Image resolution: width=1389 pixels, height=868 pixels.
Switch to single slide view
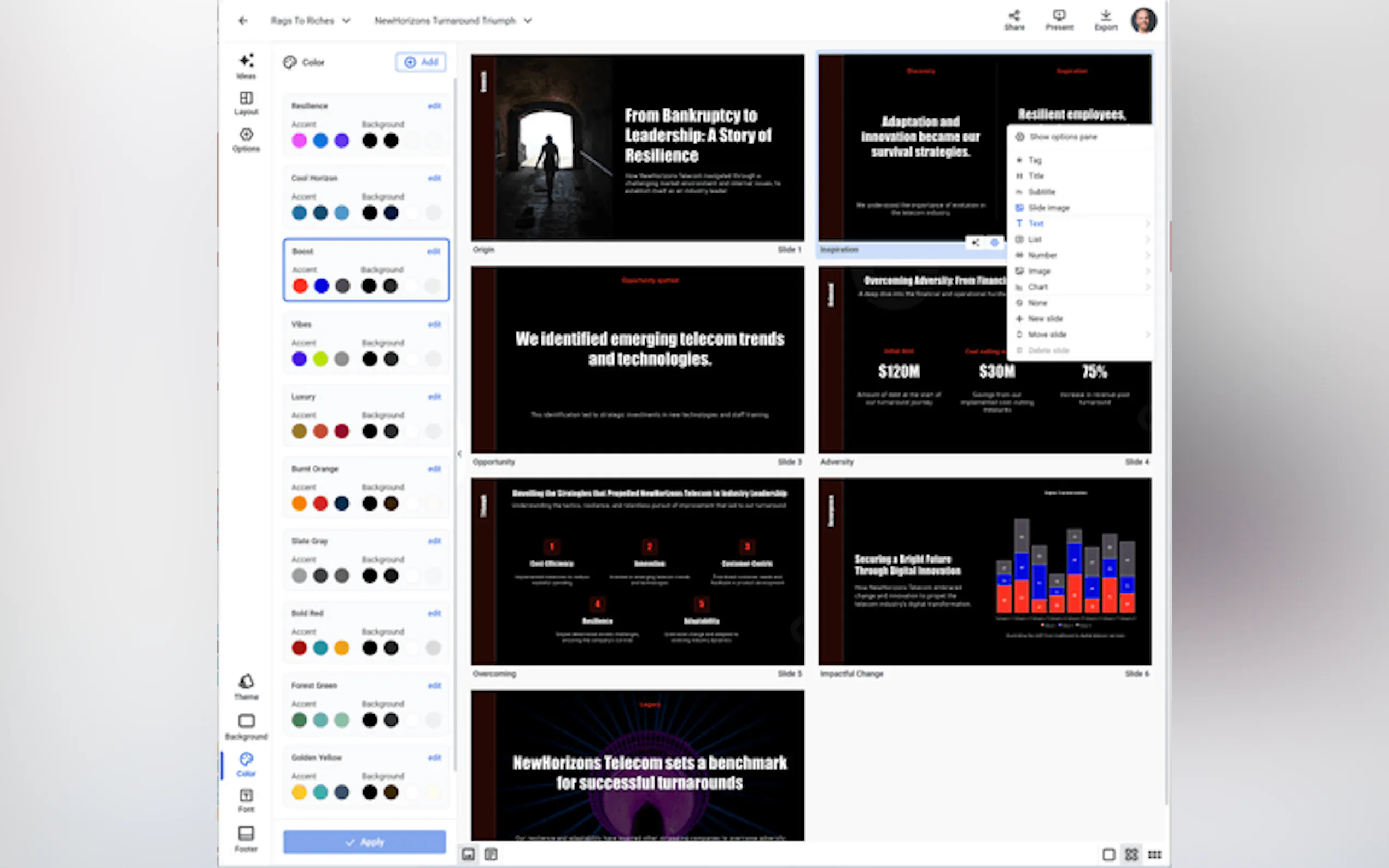(x=1109, y=854)
